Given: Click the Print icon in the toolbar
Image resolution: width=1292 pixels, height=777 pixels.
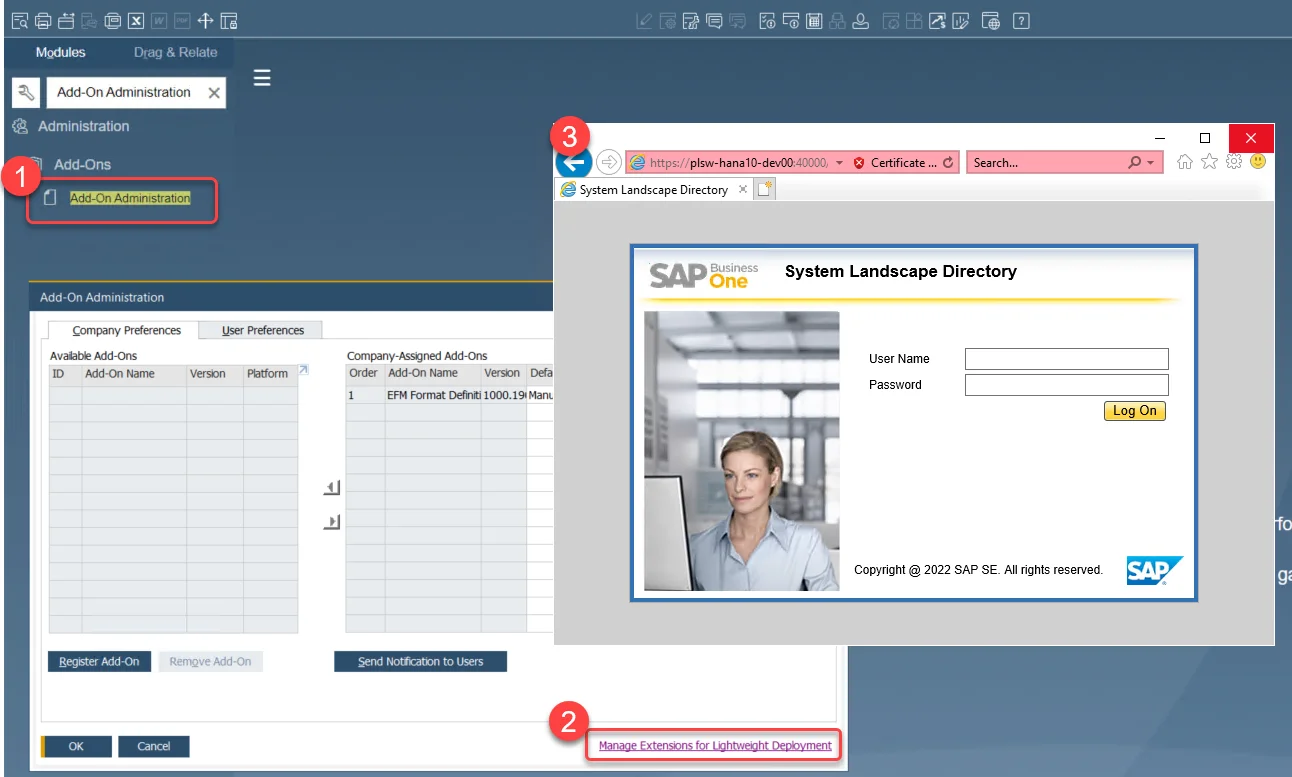Looking at the screenshot, I should click(42, 20).
